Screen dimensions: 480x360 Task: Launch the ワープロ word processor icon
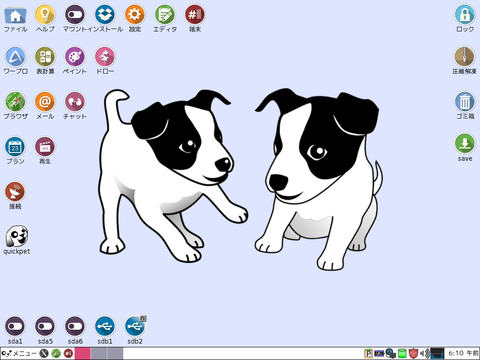(15, 57)
